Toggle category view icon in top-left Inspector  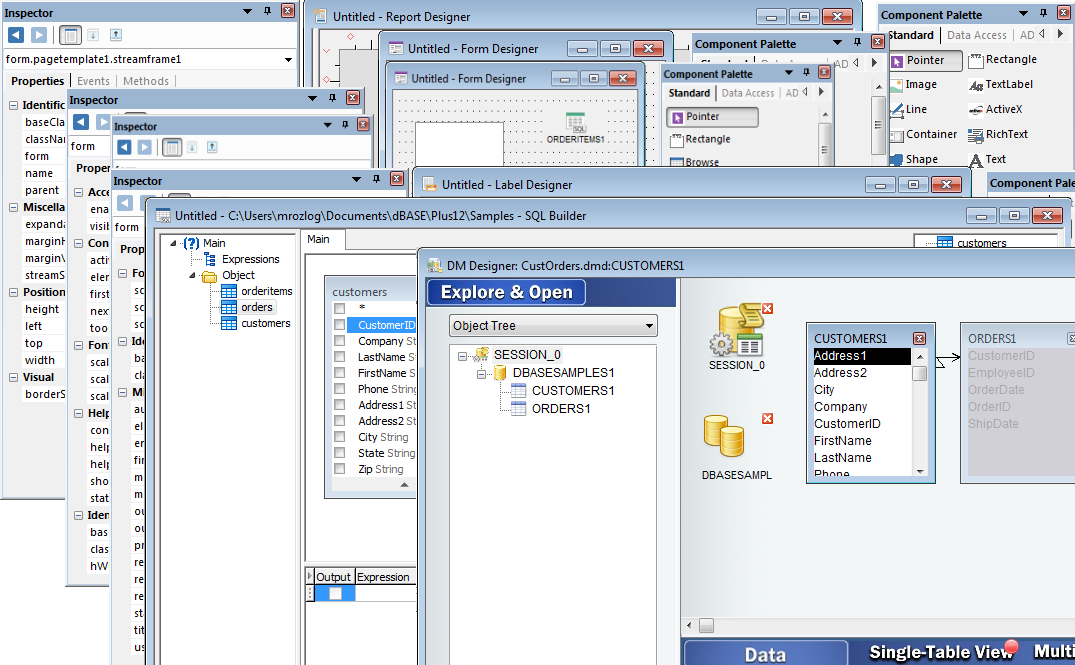coord(70,35)
